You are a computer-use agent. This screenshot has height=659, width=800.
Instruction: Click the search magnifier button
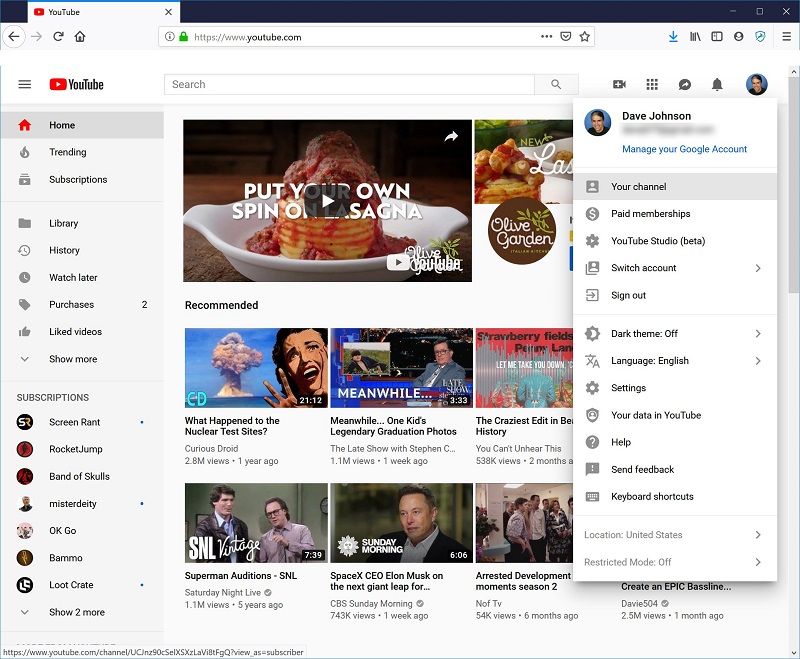click(556, 84)
